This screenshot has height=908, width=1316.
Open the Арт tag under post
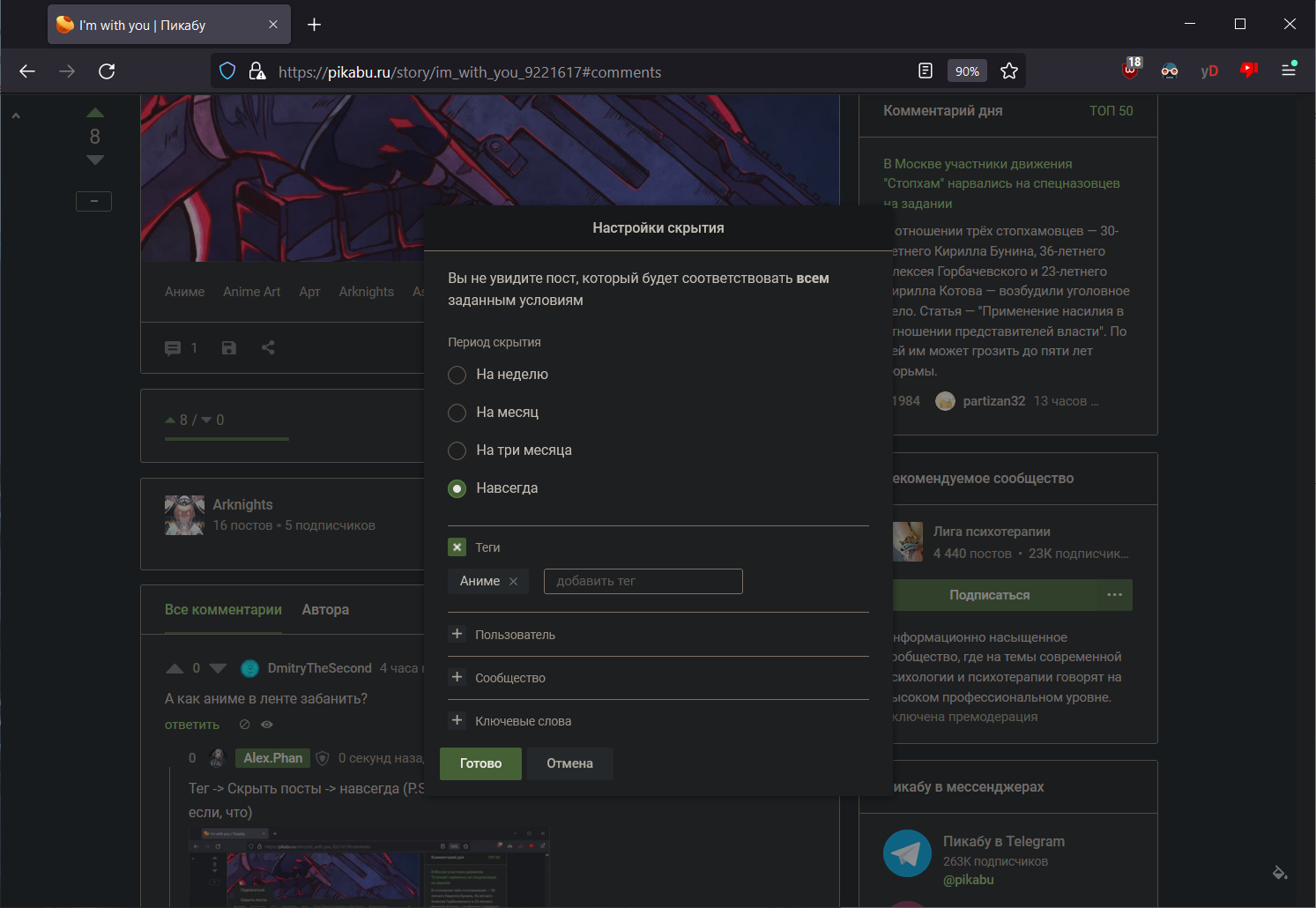click(x=309, y=292)
